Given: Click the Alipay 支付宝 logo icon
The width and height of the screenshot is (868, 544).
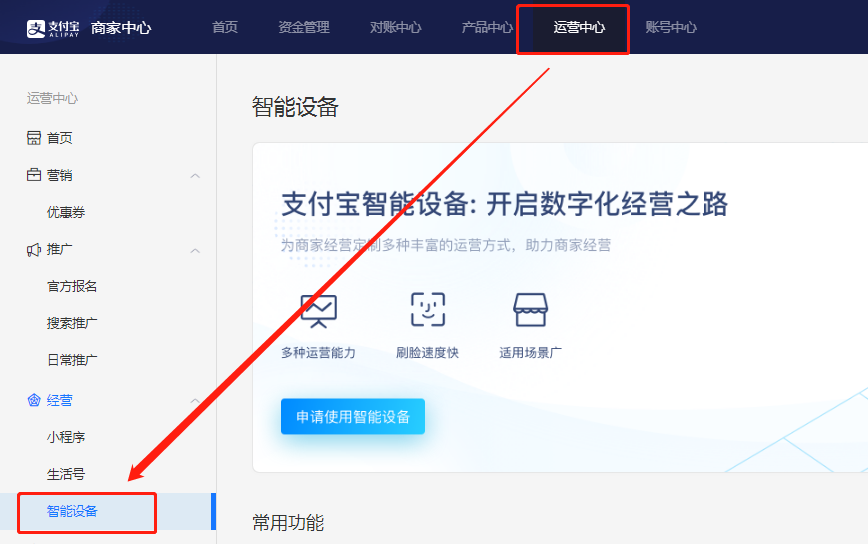Looking at the screenshot, I should 36,28.
